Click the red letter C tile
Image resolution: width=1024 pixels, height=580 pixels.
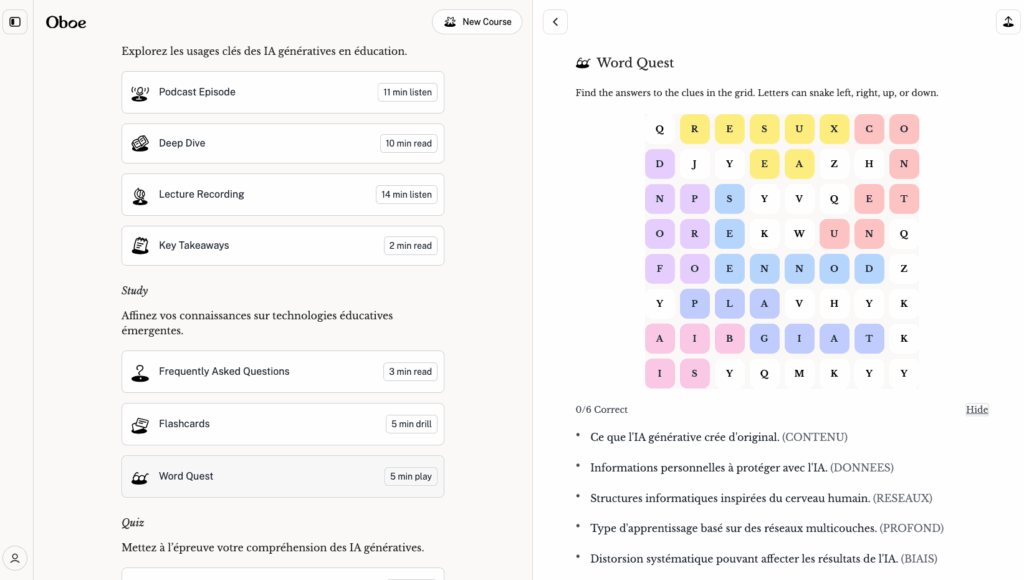869,129
